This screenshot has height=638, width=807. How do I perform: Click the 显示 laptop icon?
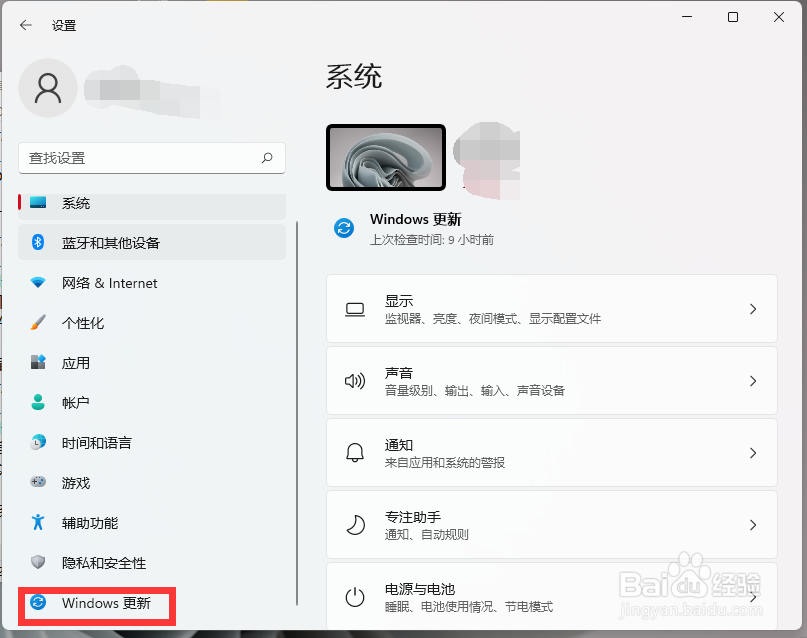click(355, 309)
